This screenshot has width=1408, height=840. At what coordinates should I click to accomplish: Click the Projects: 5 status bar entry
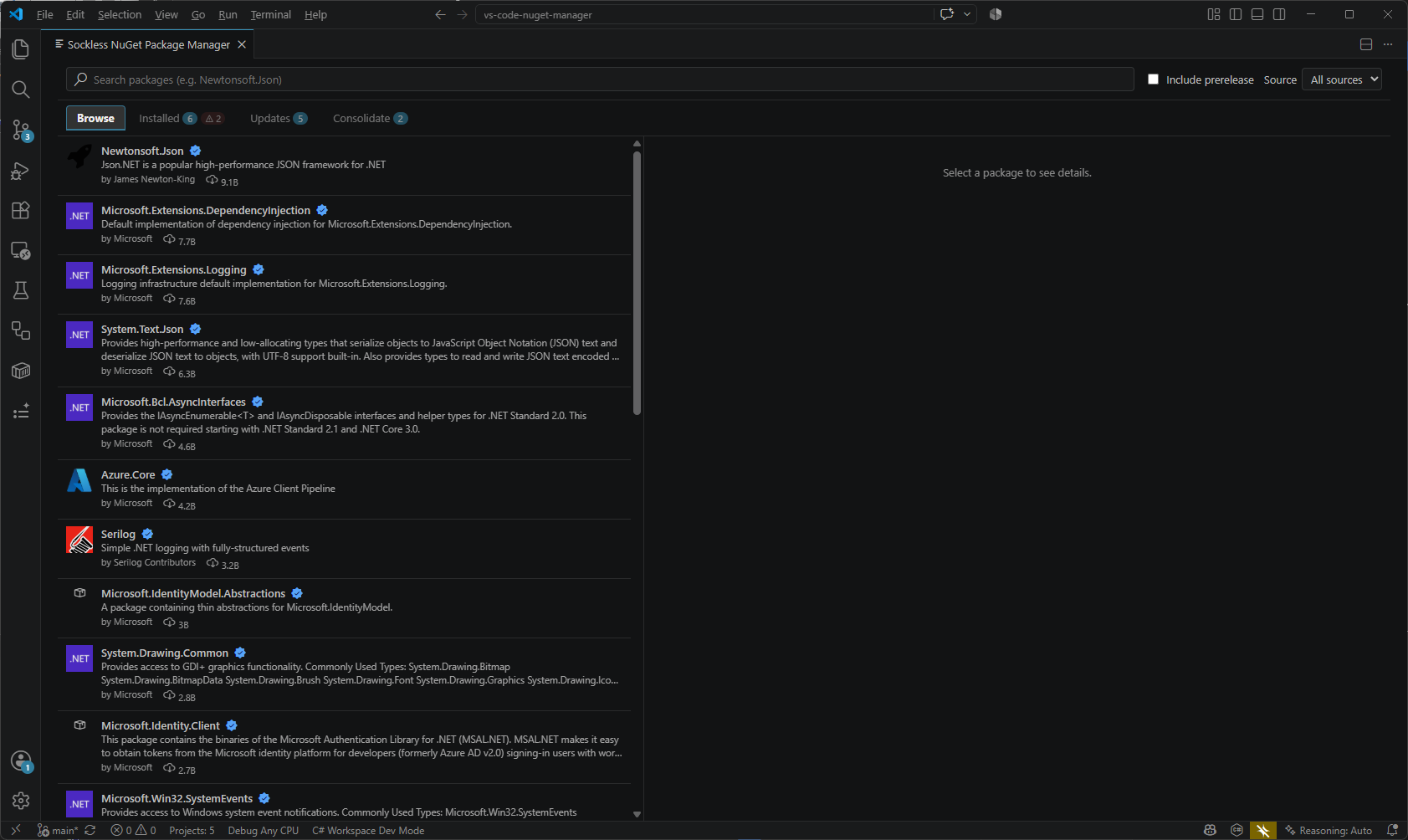pos(192,831)
